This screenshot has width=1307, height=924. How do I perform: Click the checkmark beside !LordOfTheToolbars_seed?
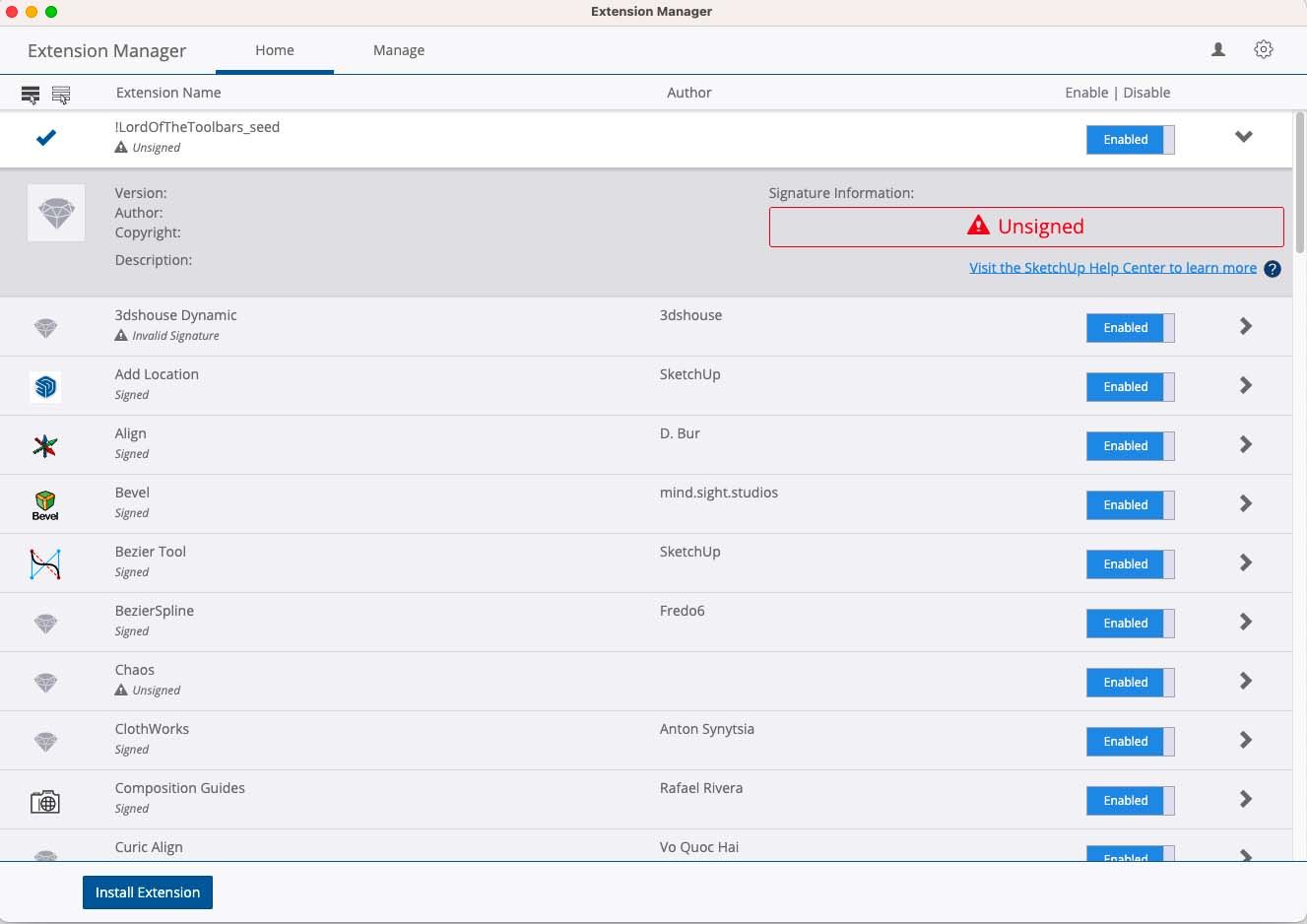pyautogui.click(x=46, y=138)
